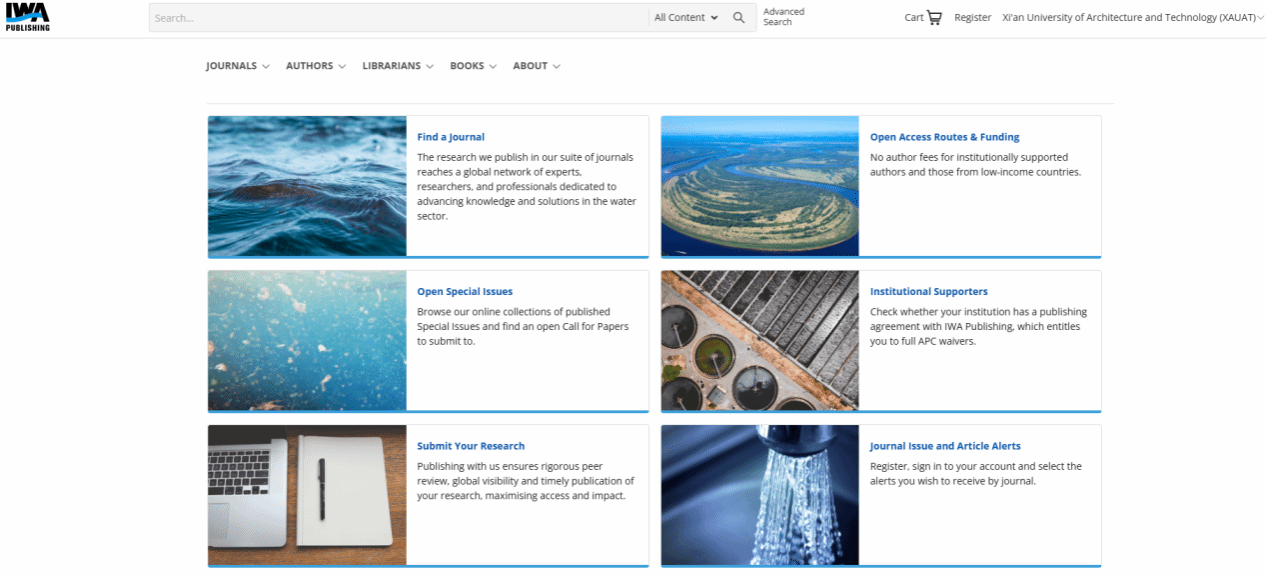Select the aerial river delta thumbnail
The height and width of the screenshot is (574, 1266).
tap(759, 186)
